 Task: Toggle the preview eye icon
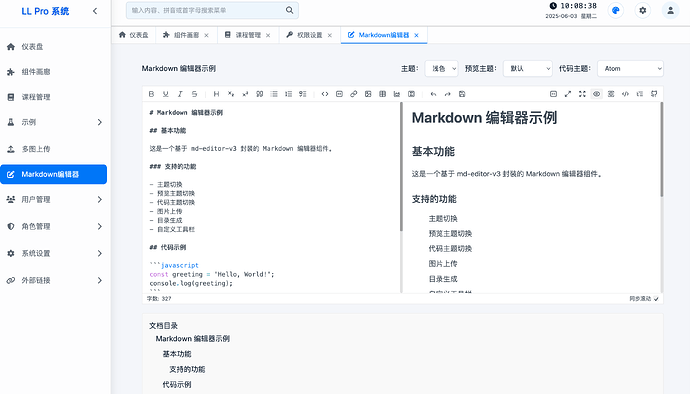pyautogui.click(x=596, y=94)
